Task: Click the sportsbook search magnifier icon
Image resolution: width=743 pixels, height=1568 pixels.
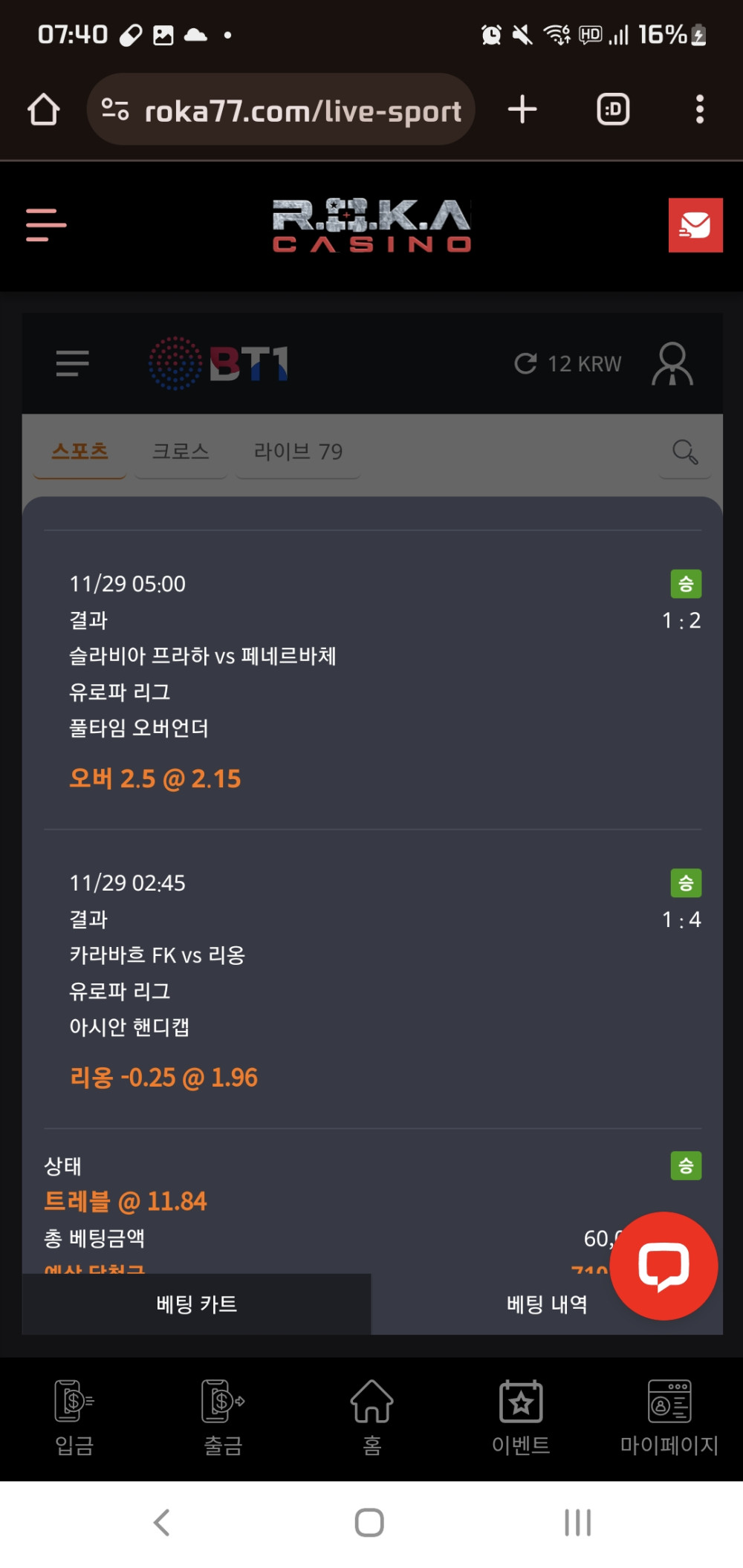Action: pos(684,452)
